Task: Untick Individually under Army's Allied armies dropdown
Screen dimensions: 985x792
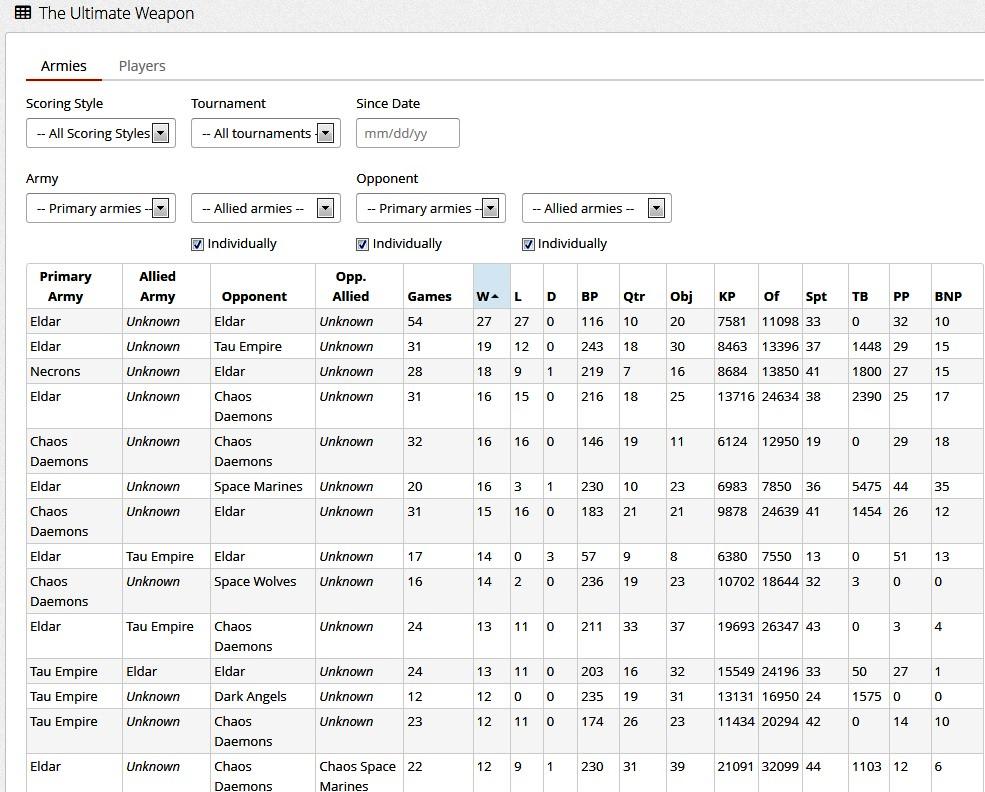Action: tap(197, 244)
